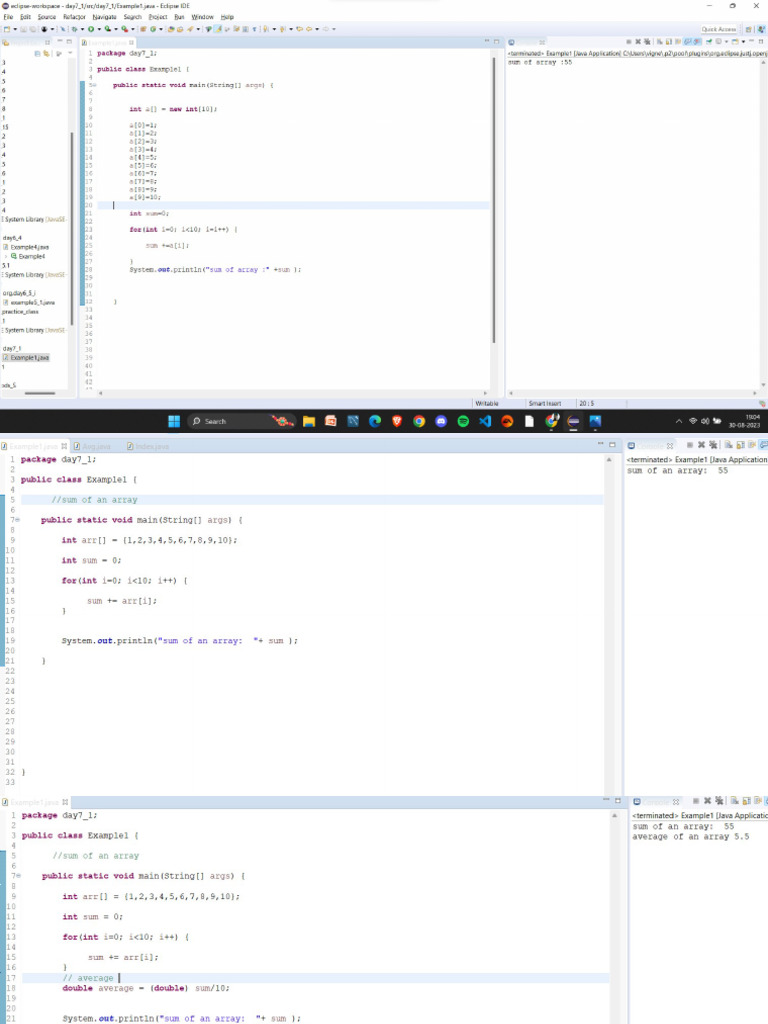Show hidden system tray icons

pos(680,421)
